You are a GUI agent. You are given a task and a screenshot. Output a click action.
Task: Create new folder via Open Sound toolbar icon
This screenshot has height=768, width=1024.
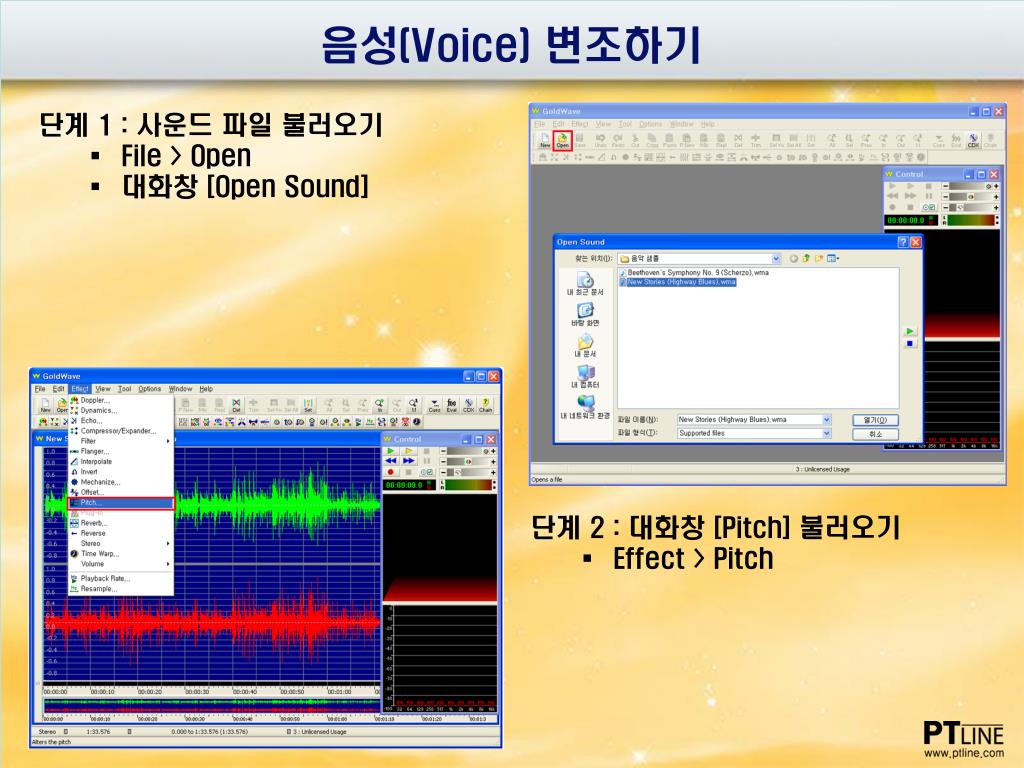819,259
